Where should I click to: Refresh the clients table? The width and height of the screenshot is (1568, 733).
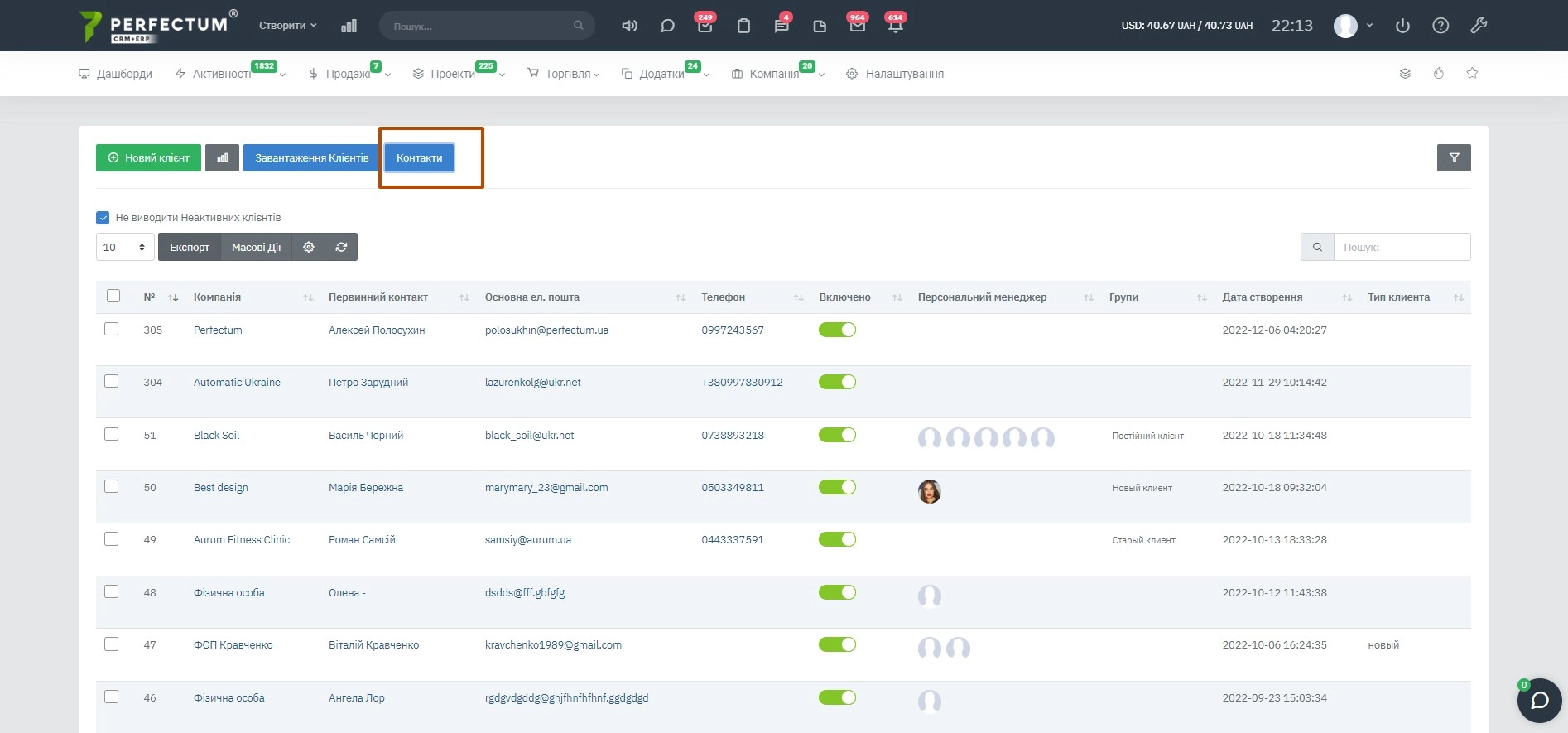pyautogui.click(x=341, y=247)
